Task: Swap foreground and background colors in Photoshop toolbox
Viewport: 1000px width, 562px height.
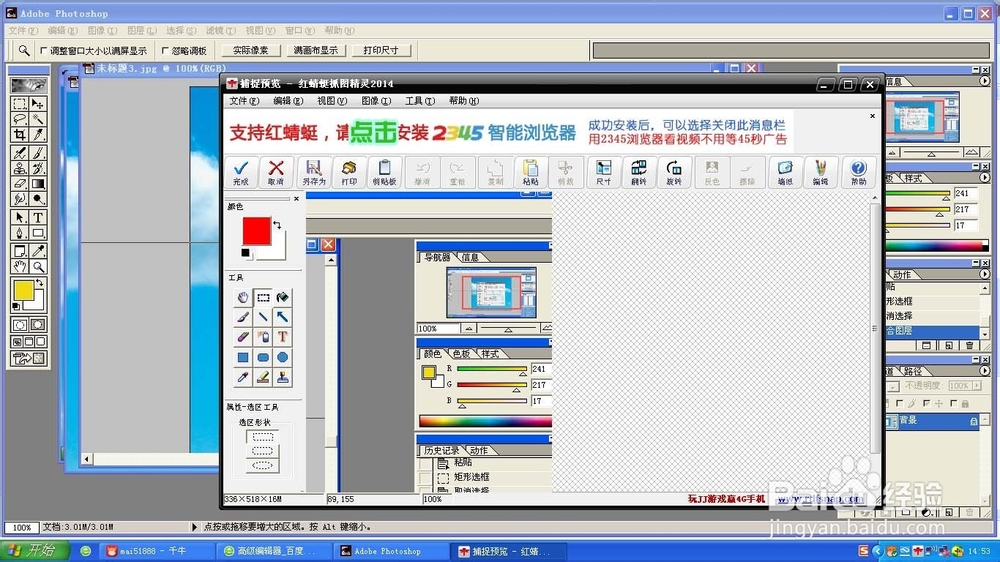Action: [x=40, y=283]
